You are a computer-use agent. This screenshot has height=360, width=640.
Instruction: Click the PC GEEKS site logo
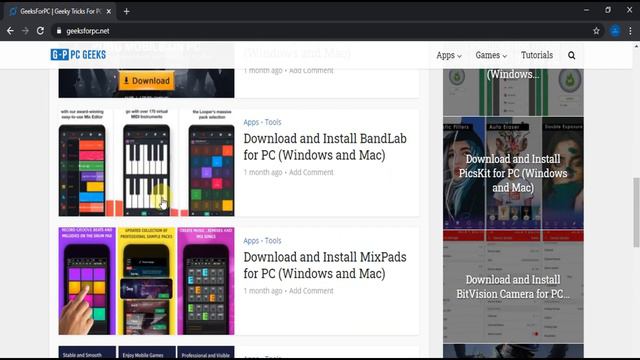[78, 54]
